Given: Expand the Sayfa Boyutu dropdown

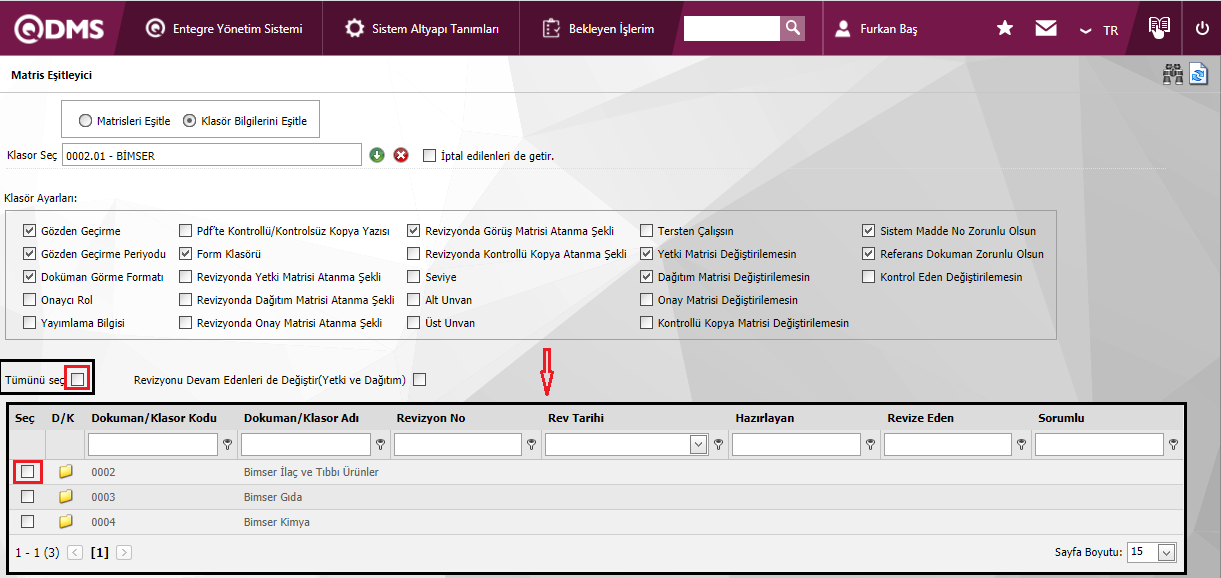Looking at the screenshot, I should [x=1166, y=552].
